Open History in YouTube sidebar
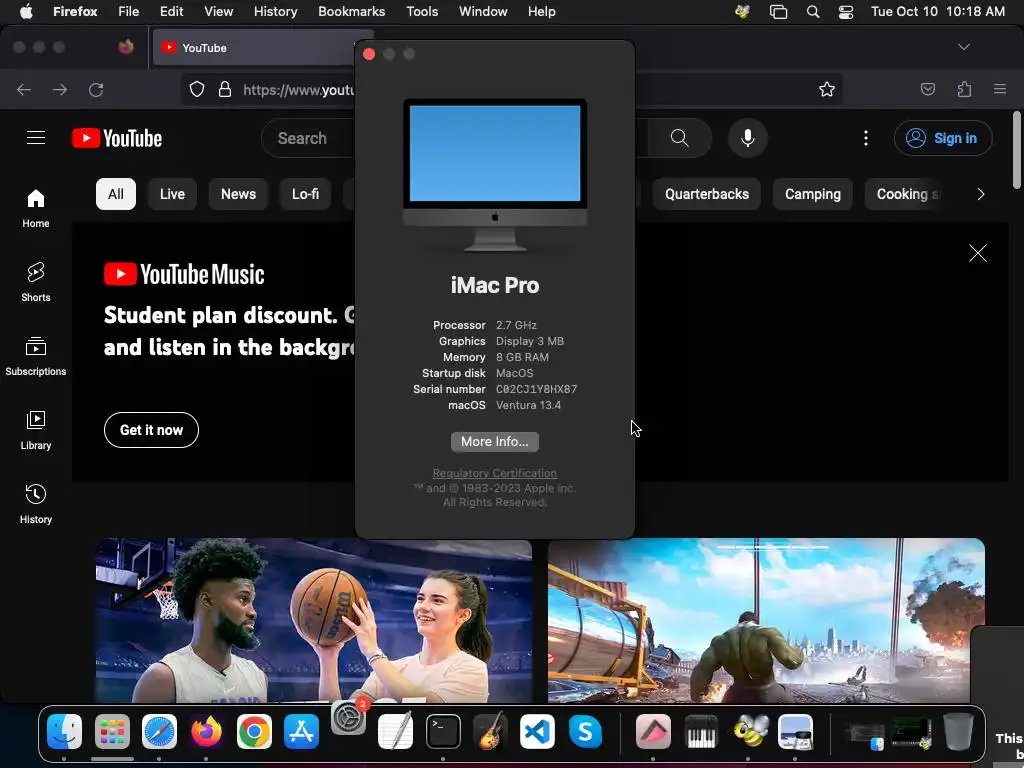The image size is (1024, 768). point(36,504)
